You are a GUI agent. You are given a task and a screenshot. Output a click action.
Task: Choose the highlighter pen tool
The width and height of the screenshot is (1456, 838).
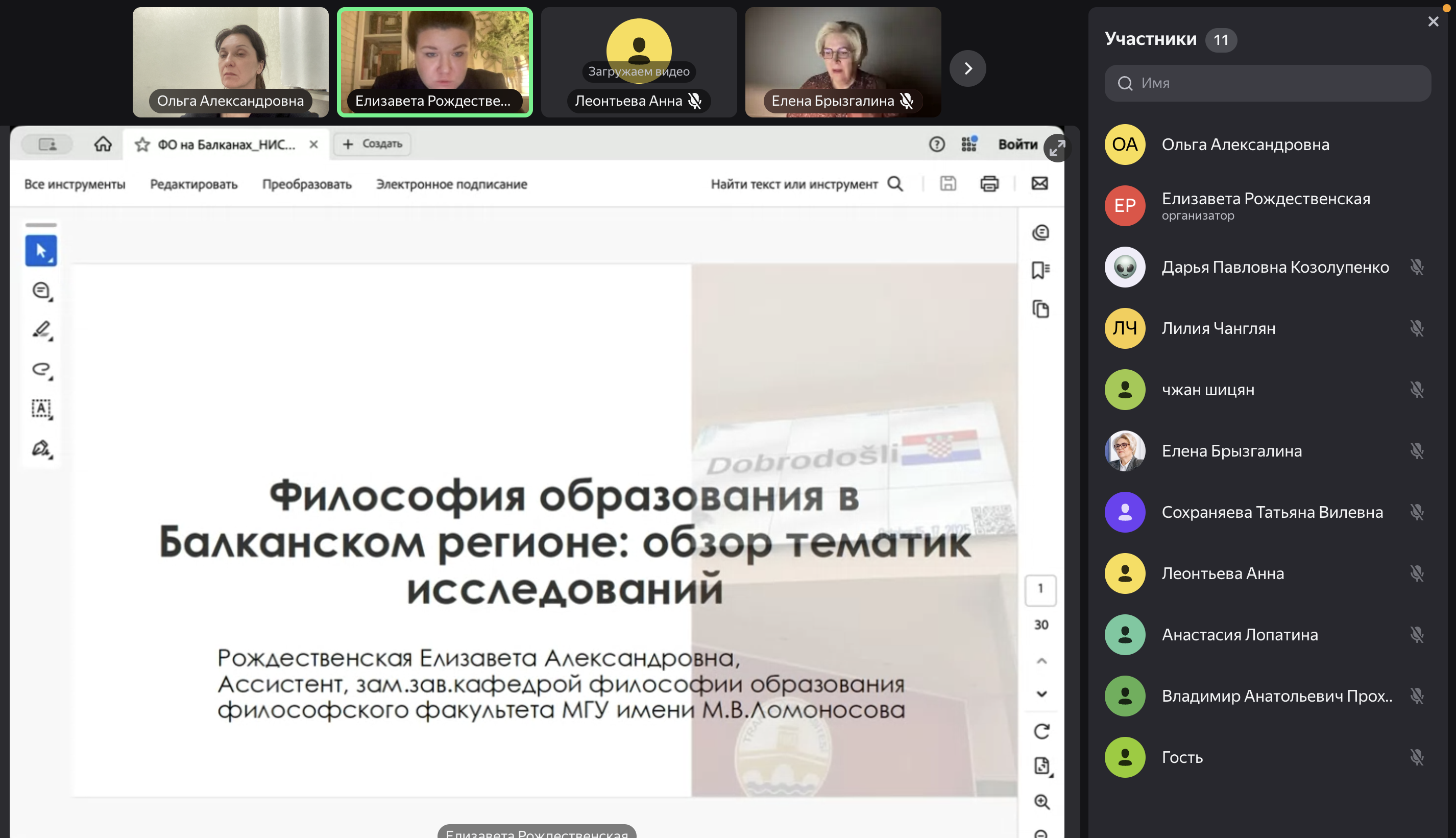(41, 330)
